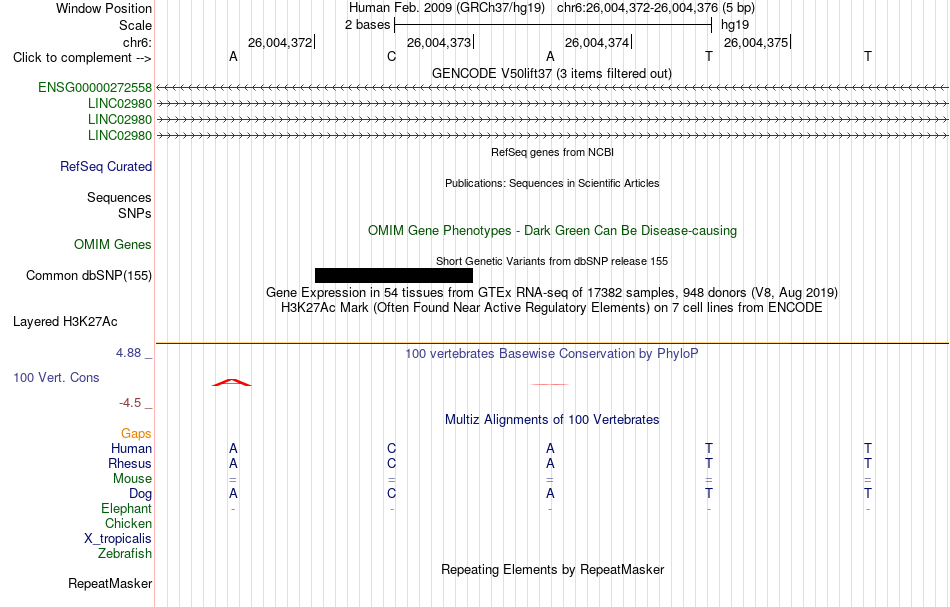Viewport: 950px width, 607px height.
Task: Click 'Short Genetic Variants from dbSNP' title
Action: (x=551, y=261)
